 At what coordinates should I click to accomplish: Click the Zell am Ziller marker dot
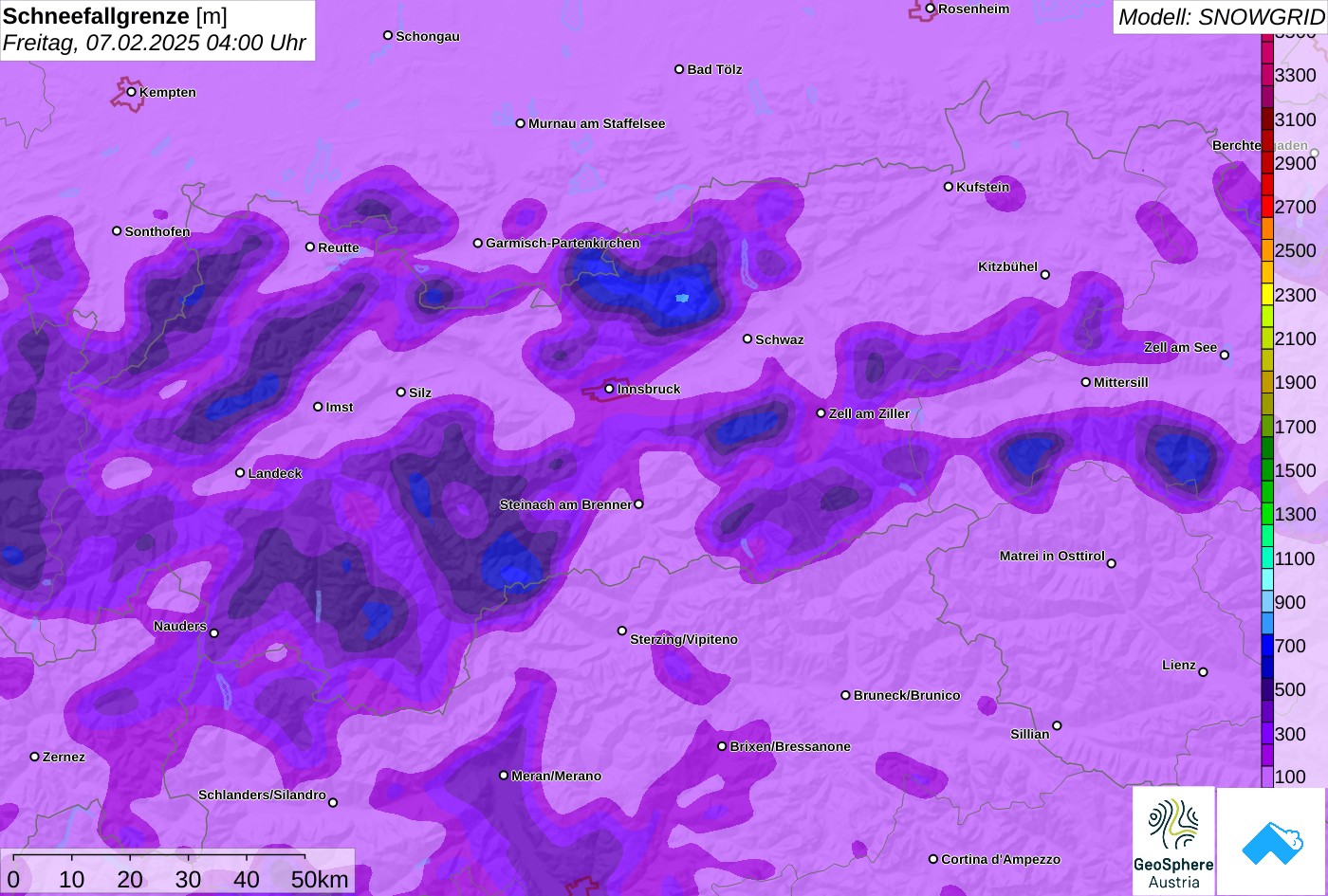click(x=821, y=413)
